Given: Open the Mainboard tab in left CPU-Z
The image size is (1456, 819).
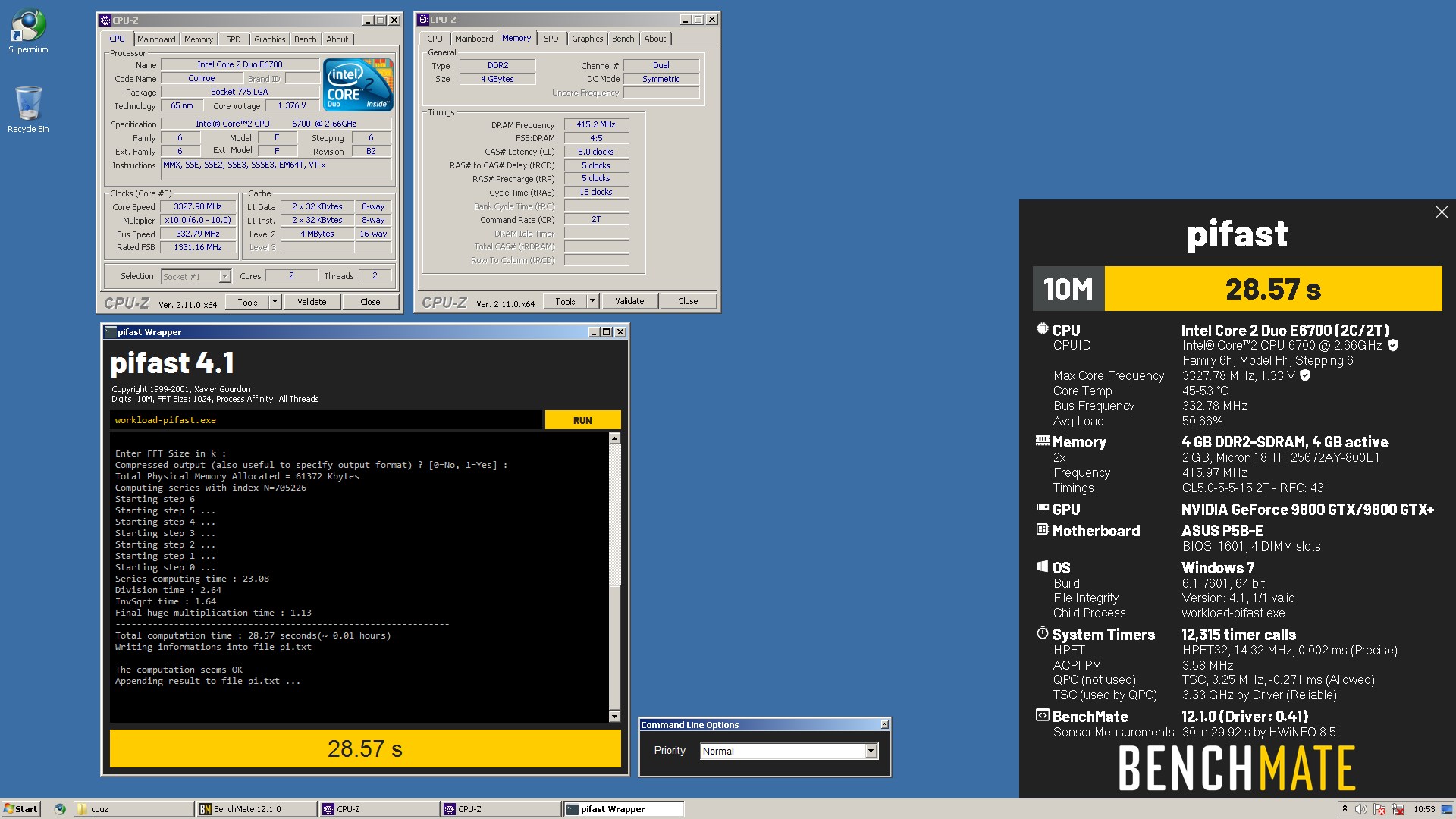Looking at the screenshot, I should (x=156, y=39).
